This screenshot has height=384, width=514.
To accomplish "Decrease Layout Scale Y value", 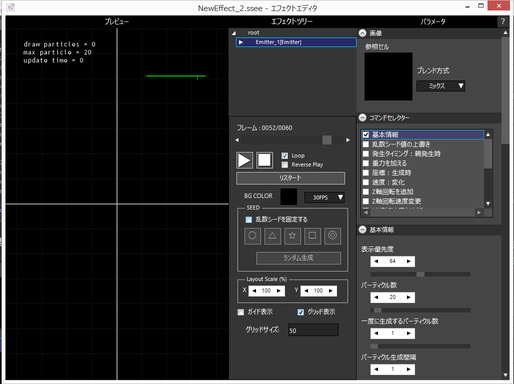I will click(x=306, y=291).
